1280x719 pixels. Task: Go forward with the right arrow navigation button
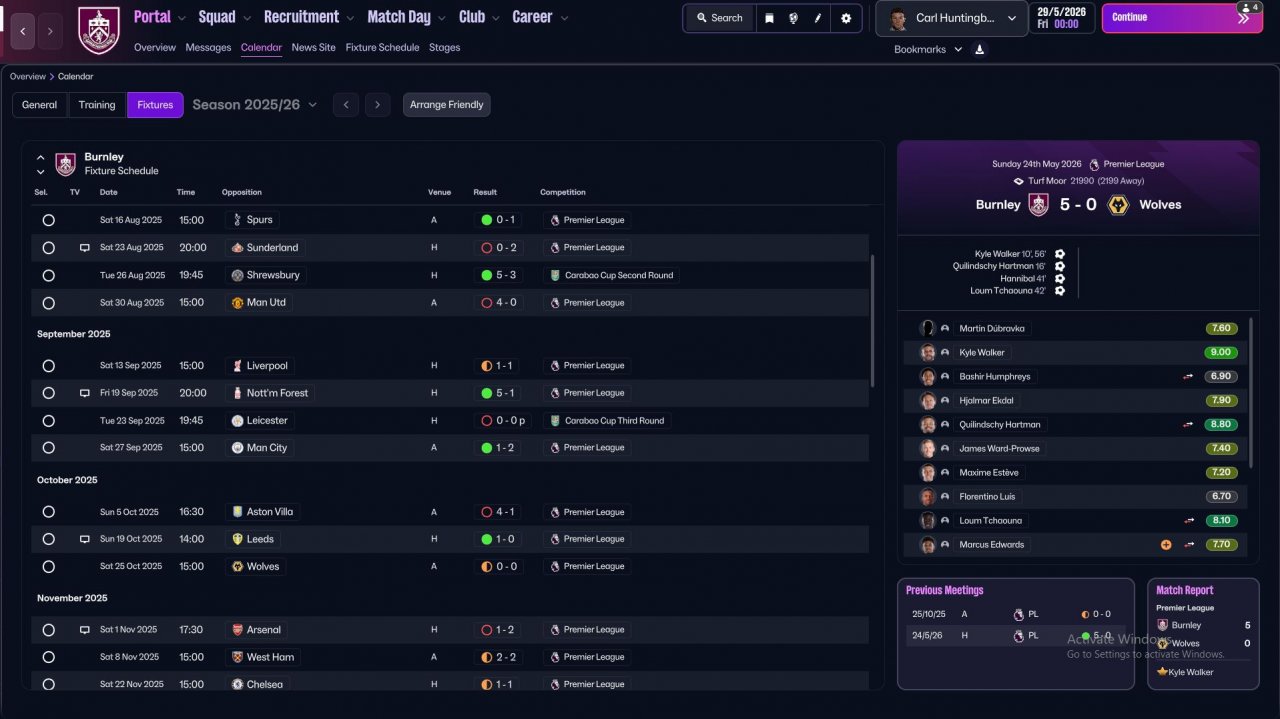pyautogui.click(x=50, y=31)
